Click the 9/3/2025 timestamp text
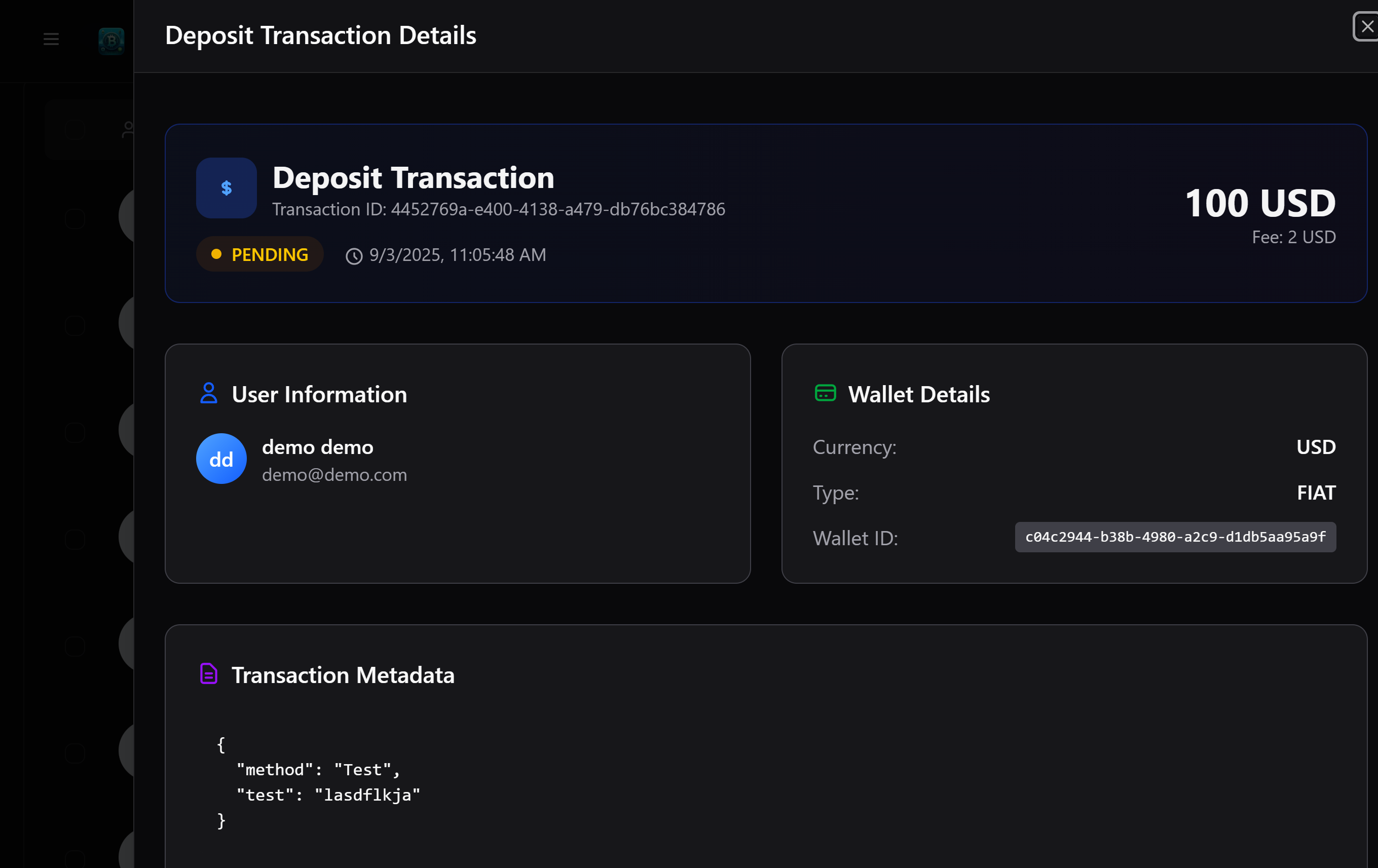The height and width of the screenshot is (868, 1378). 457,255
